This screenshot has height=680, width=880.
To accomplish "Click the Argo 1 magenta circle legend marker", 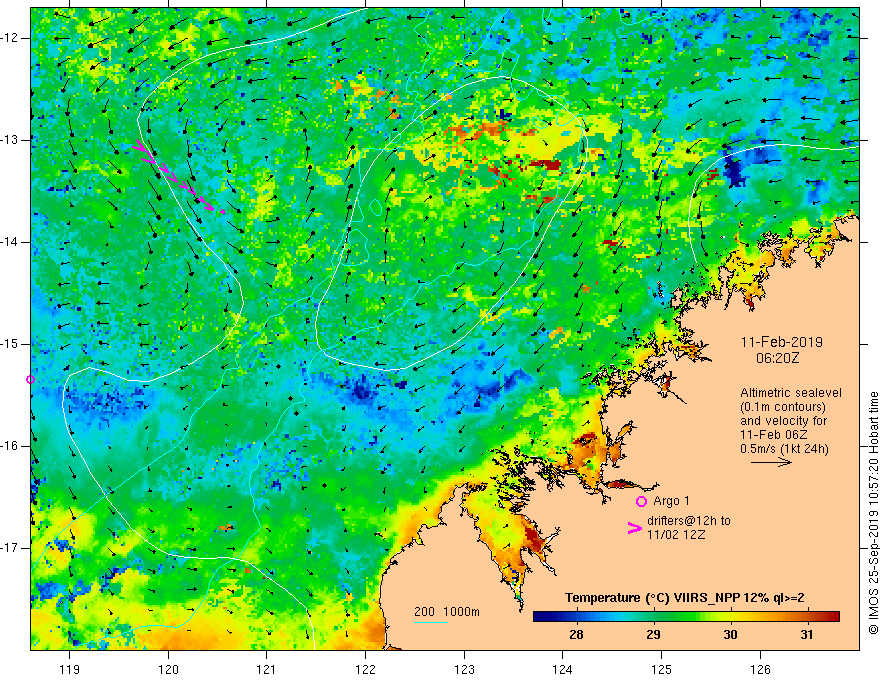I will (641, 501).
